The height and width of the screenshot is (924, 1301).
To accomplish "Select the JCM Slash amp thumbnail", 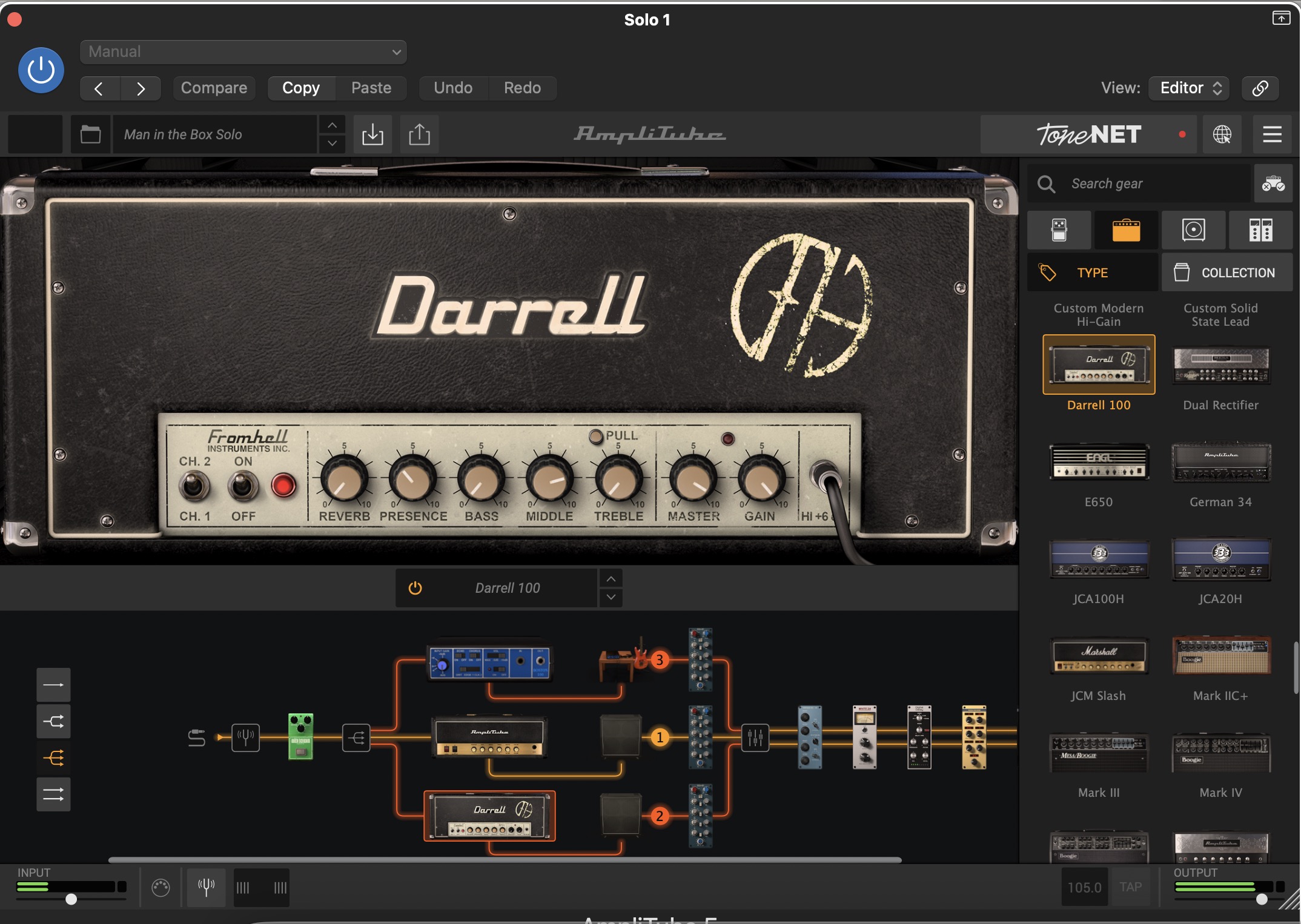I will (1099, 655).
